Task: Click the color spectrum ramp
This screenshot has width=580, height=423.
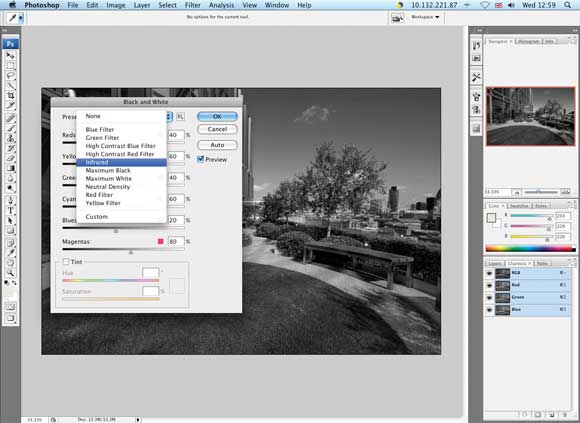Action: coord(530,249)
